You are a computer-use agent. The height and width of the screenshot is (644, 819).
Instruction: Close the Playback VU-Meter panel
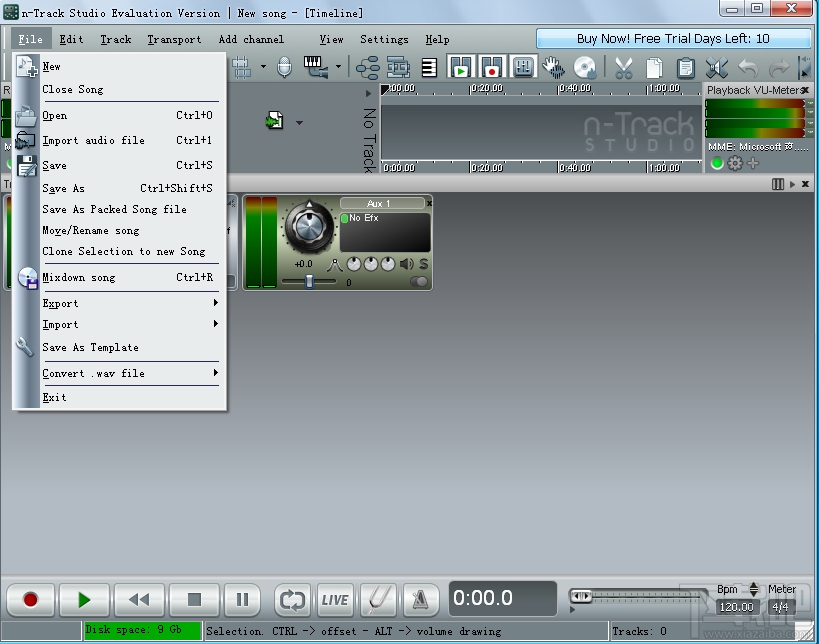(805, 90)
